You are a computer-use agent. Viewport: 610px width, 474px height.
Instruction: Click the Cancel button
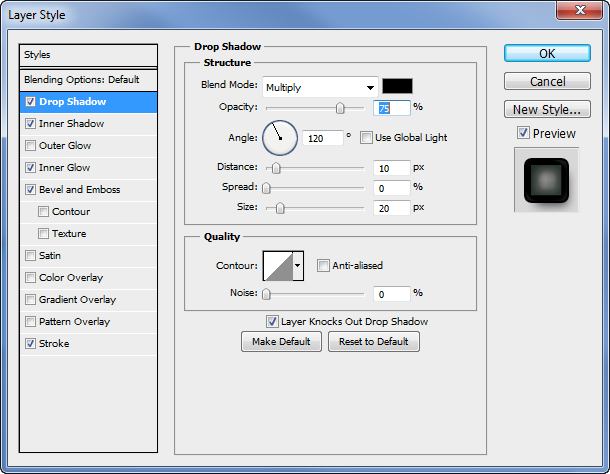[x=547, y=81]
